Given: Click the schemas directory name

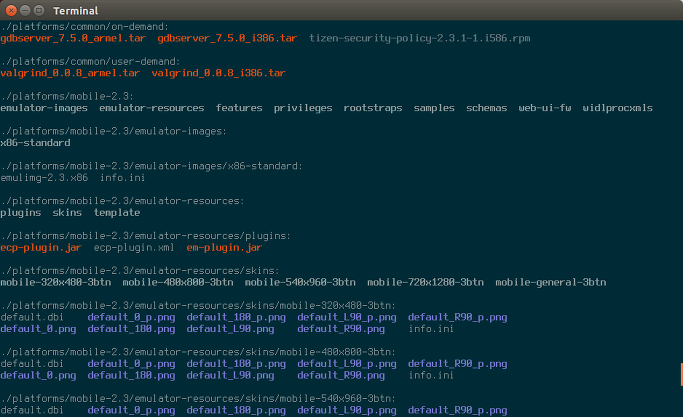Looking at the screenshot, I should pos(487,108).
